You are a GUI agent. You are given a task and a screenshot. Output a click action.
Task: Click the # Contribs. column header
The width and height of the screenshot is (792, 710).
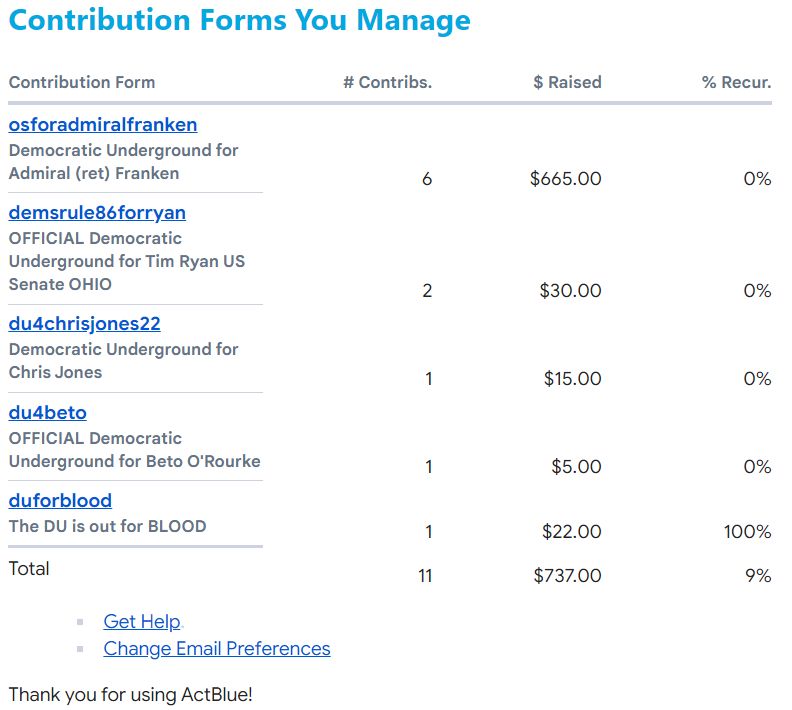(387, 83)
